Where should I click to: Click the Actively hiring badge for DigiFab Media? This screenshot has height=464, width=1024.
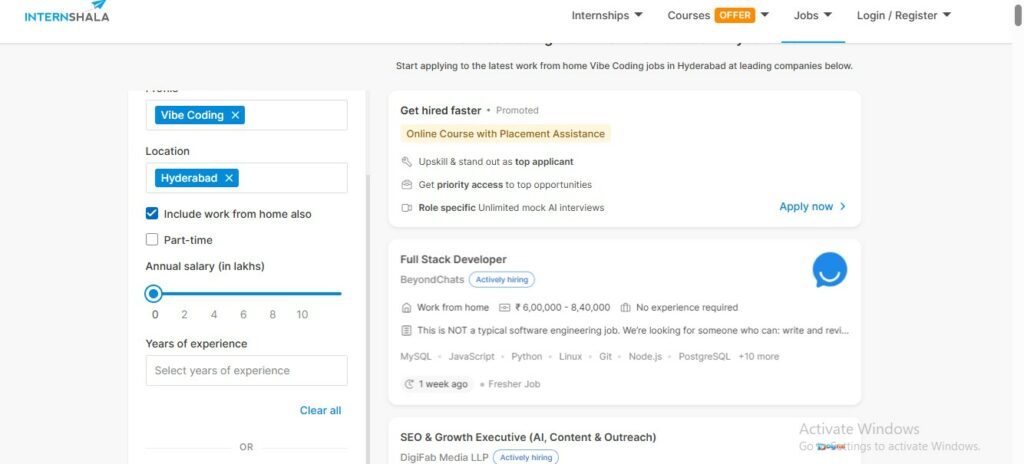[x=526, y=457]
